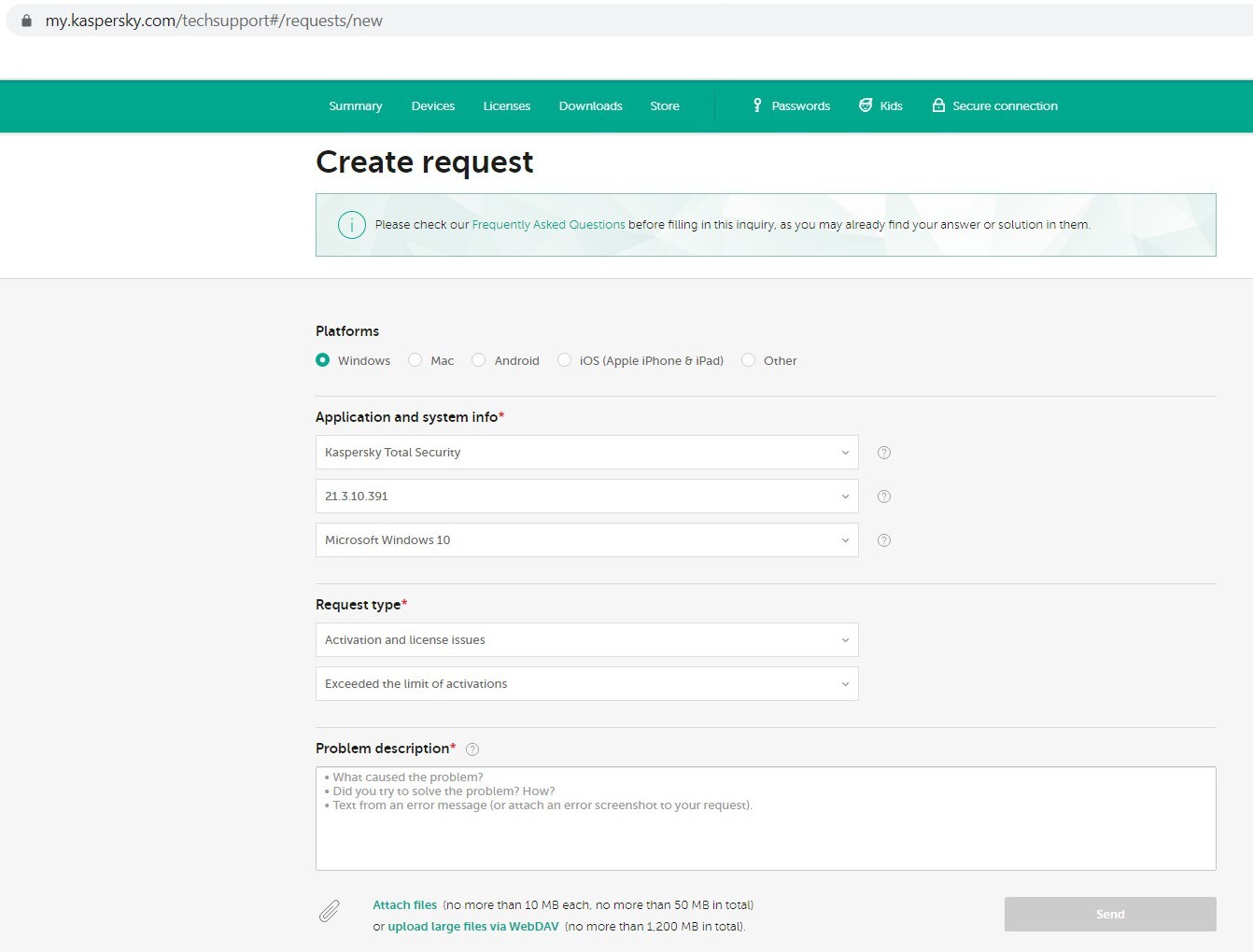Click the Passwords key icon
The width and height of the screenshot is (1253, 952).
tap(757, 105)
